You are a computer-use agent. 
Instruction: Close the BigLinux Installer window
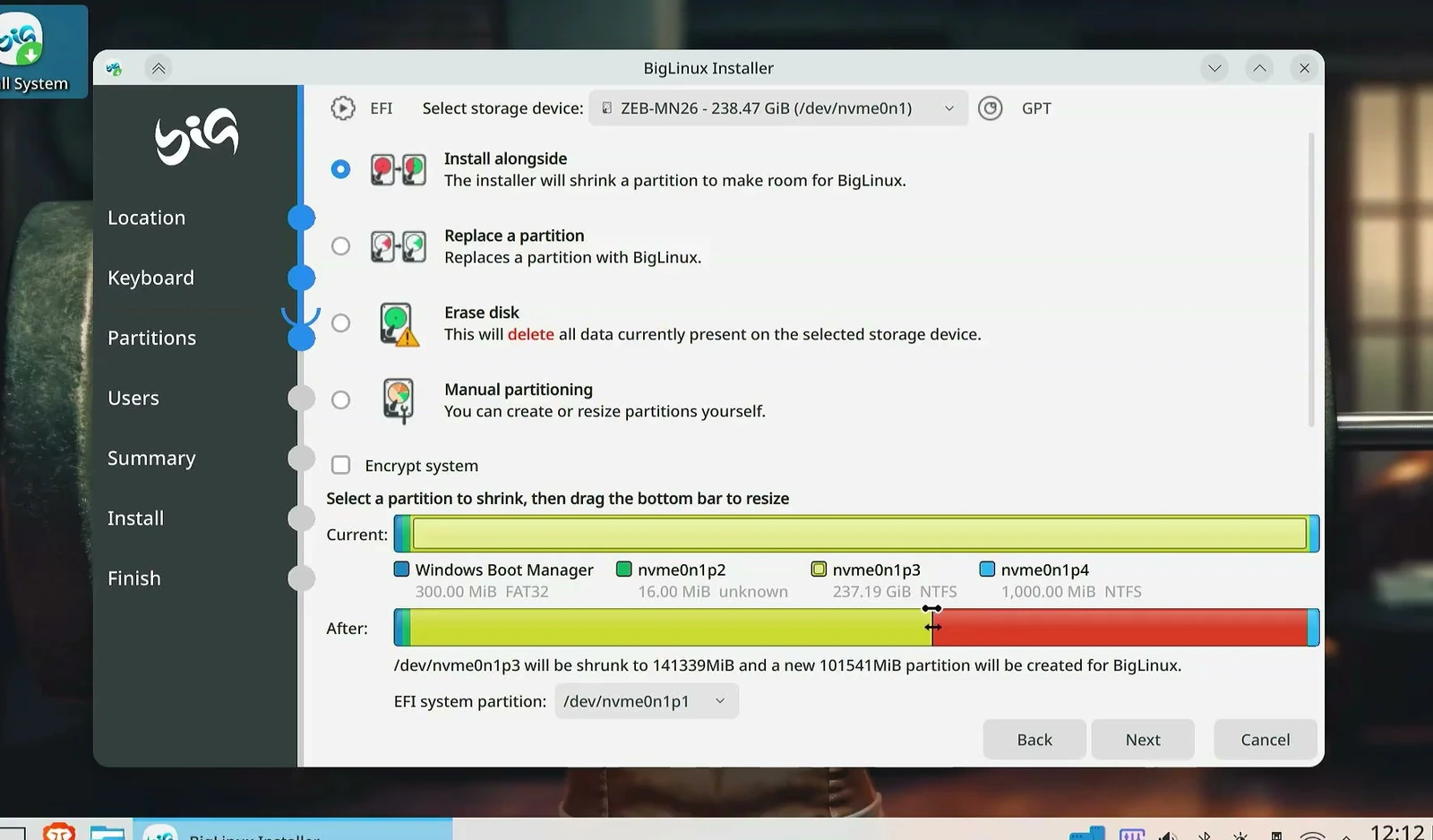click(x=1304, y=68)
